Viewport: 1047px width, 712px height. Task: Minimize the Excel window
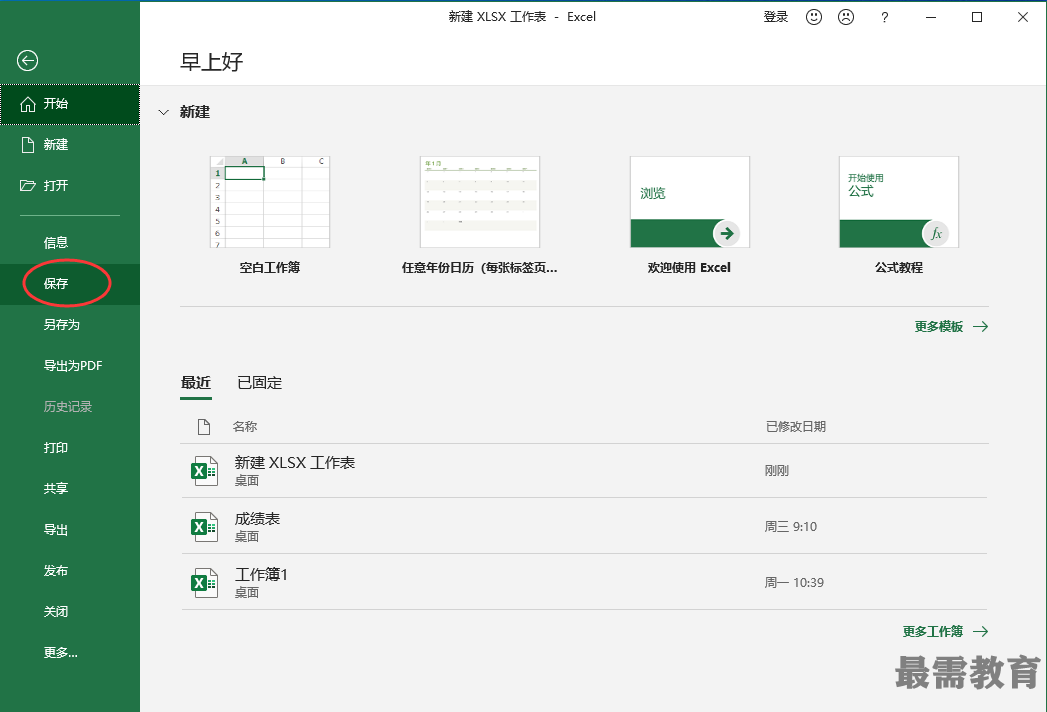[931, 17]
